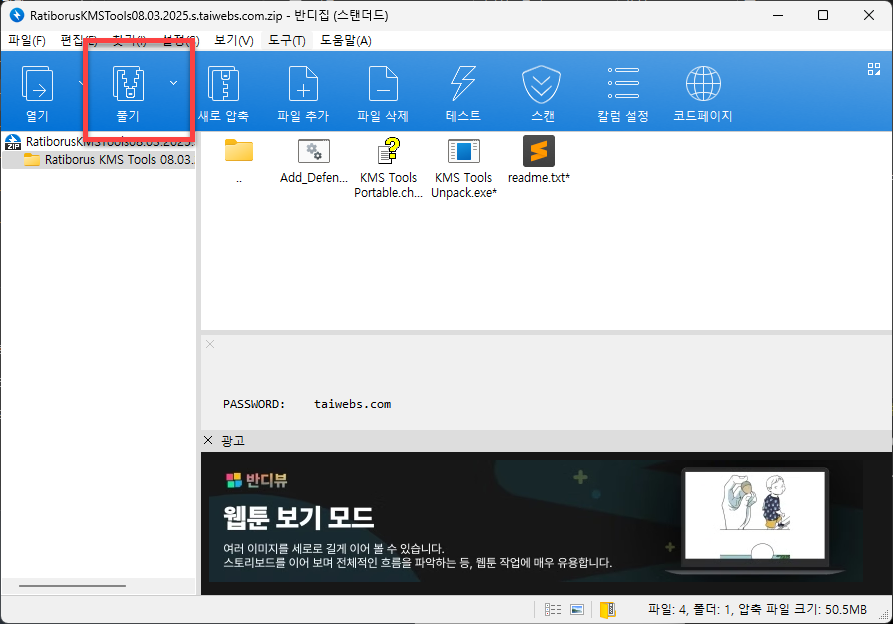Open the 도구(T) menu
Screen dimensions: 893x624
coord(286,40)
